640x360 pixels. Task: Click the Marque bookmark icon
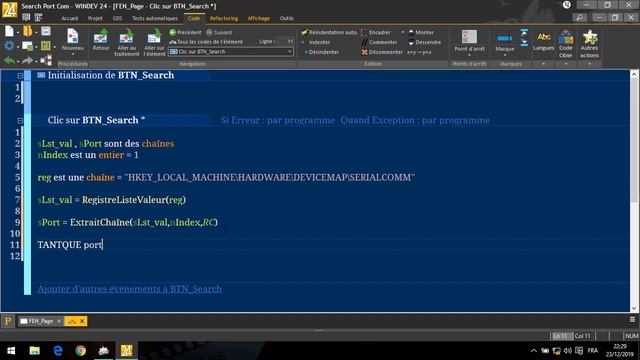tap(505, 38)
